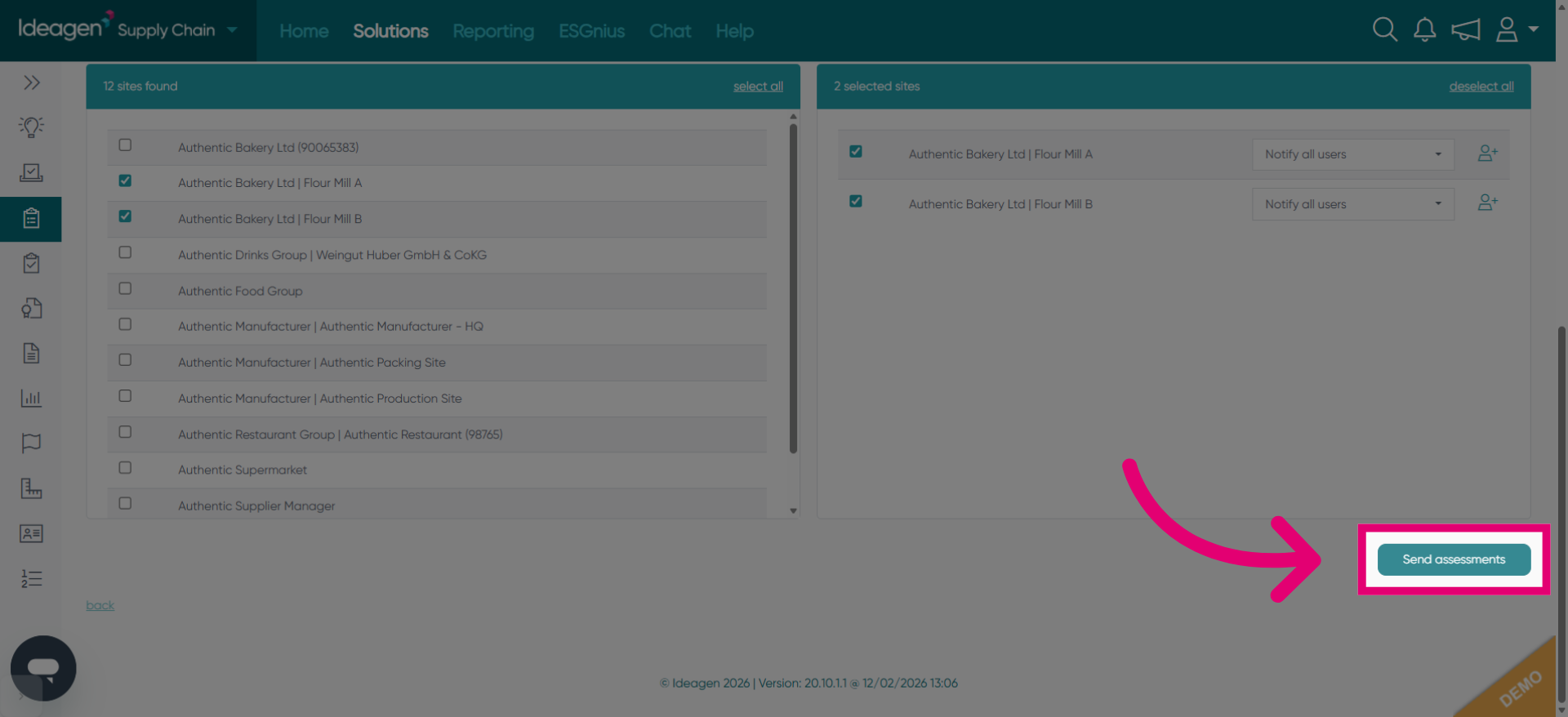Add user for Flour Mill A
Image resolution: width=1568 pixels, height=717 pixels.
click(x=1487, y=154)
